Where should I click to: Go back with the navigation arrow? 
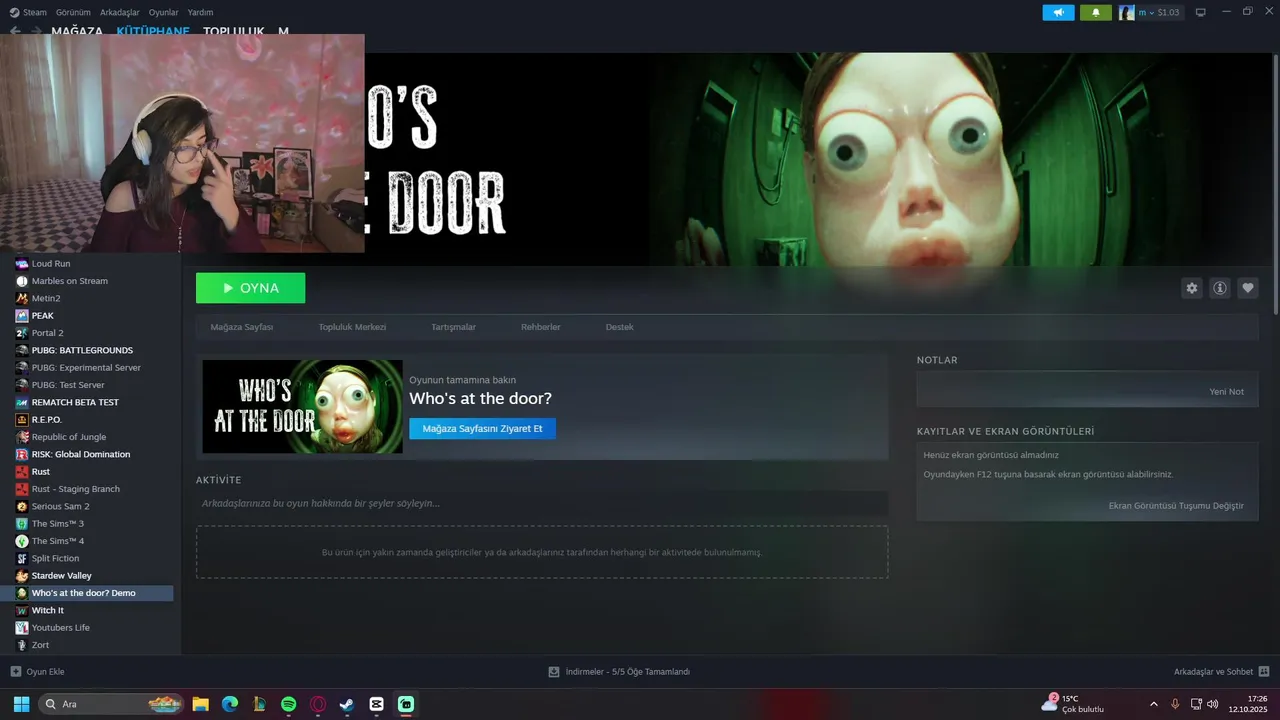[15, 31]
